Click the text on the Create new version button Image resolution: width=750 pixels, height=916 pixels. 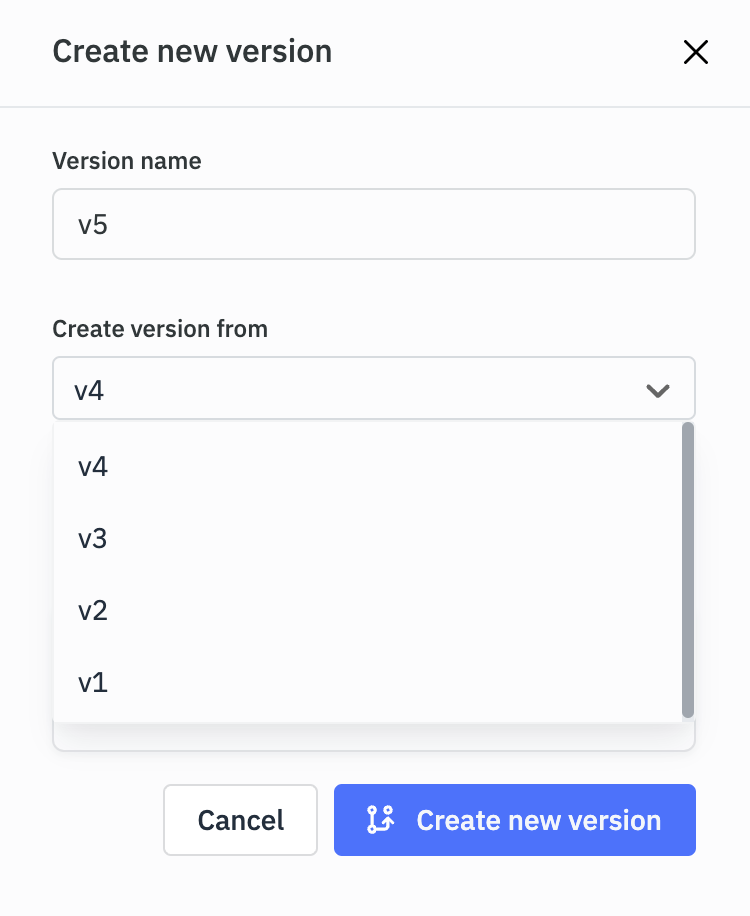538,820
